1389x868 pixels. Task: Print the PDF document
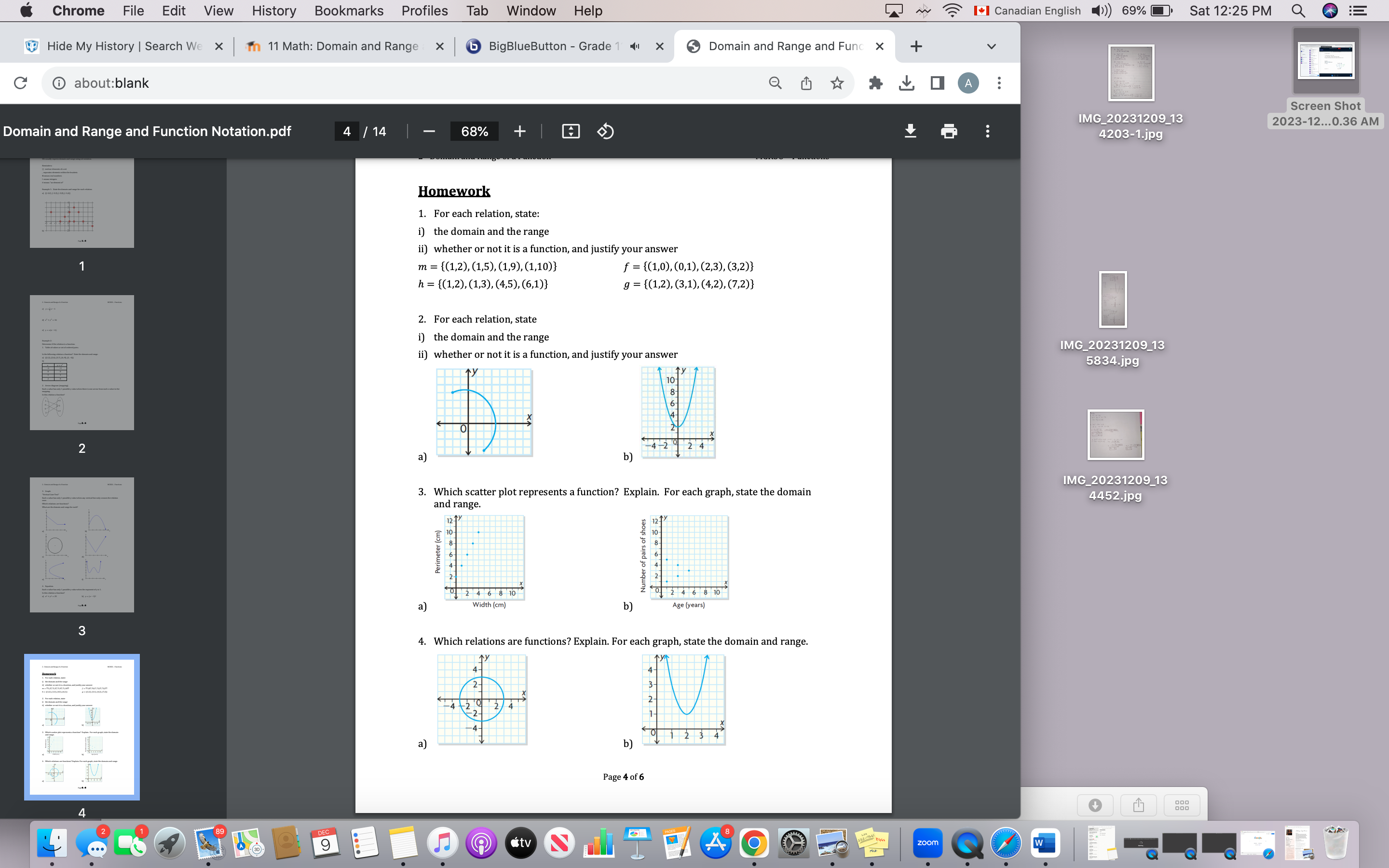click(949, 132)
